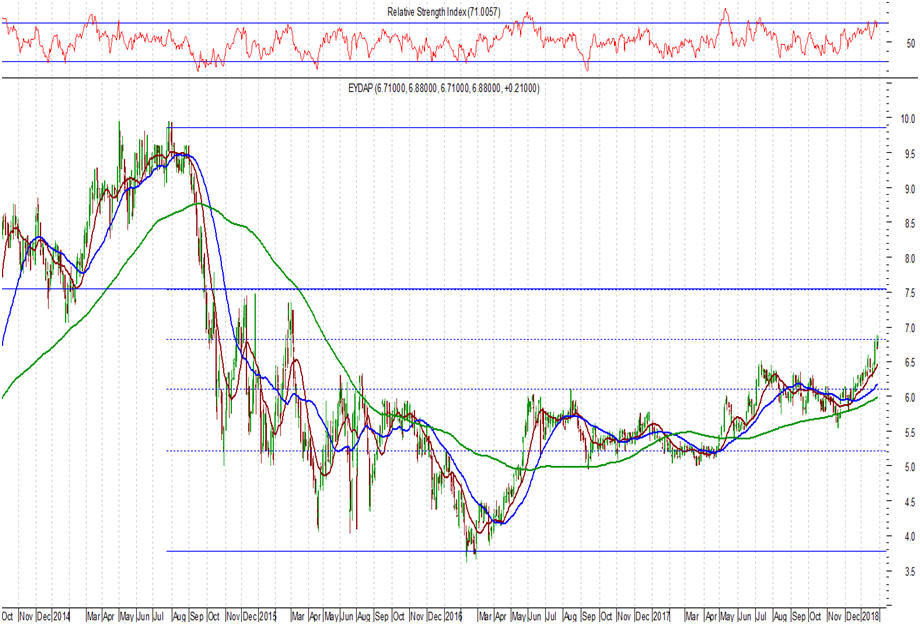This screenshot has height=624, width=920.
Task: Click the Dec label adjacent to 2017
Action: 643,617
